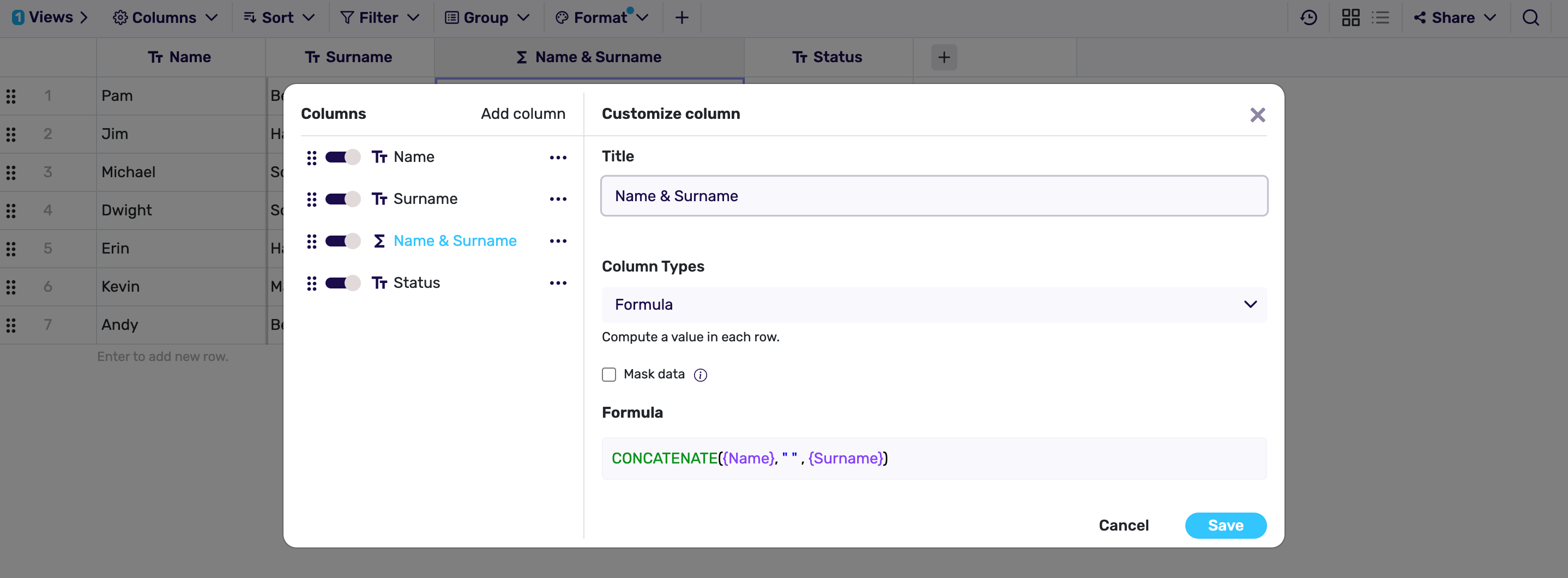Click the Add column link
The height and width of the screenshot is (578, 1568).
pos(523,114)
